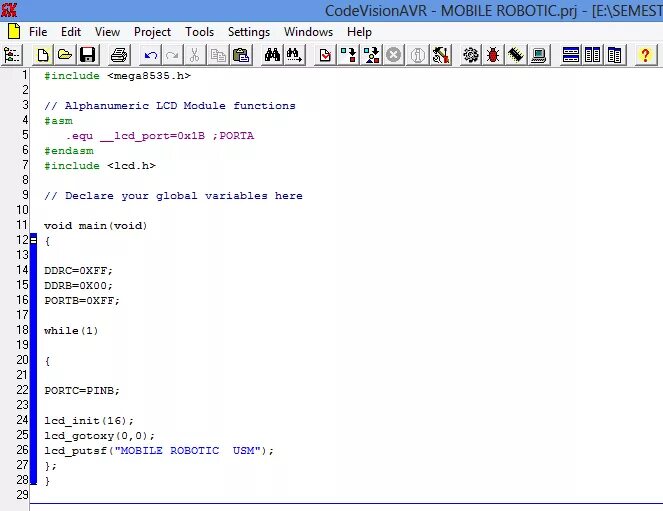
Task: Click the DDRB=0X00; statement
Action: (79, 286)
